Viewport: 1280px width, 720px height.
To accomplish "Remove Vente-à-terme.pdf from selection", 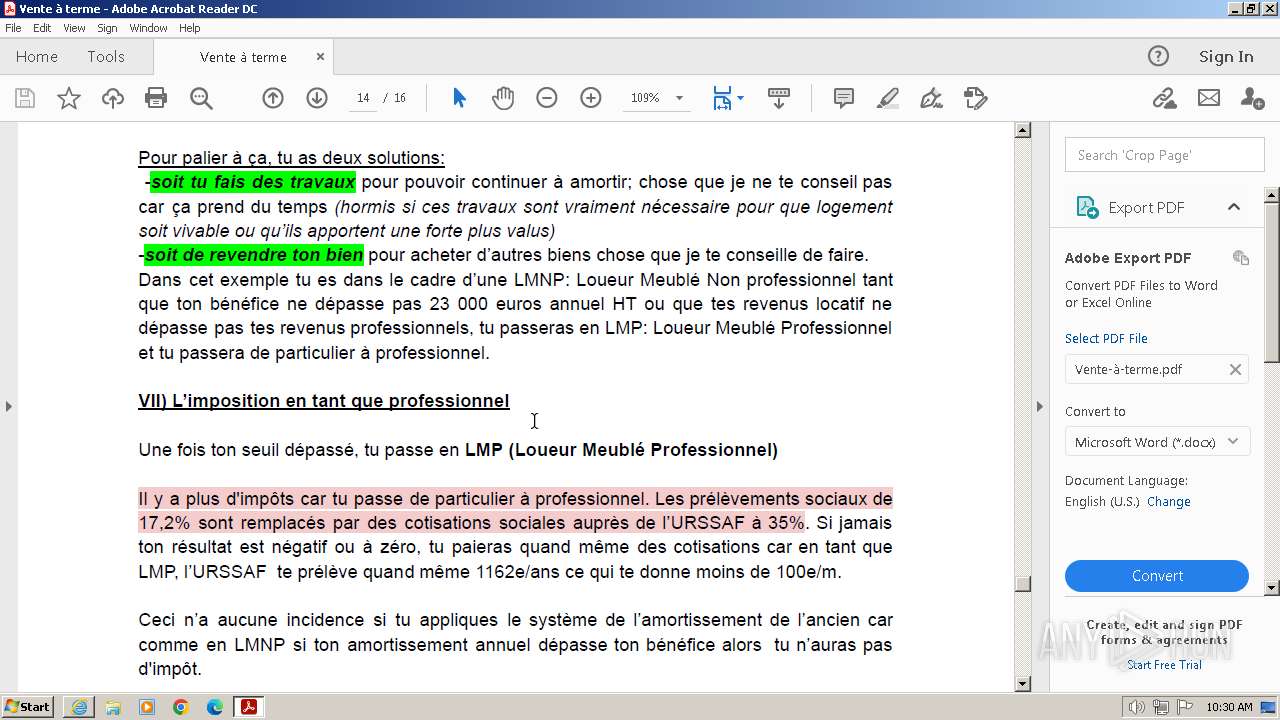I will pos(1235,369).
